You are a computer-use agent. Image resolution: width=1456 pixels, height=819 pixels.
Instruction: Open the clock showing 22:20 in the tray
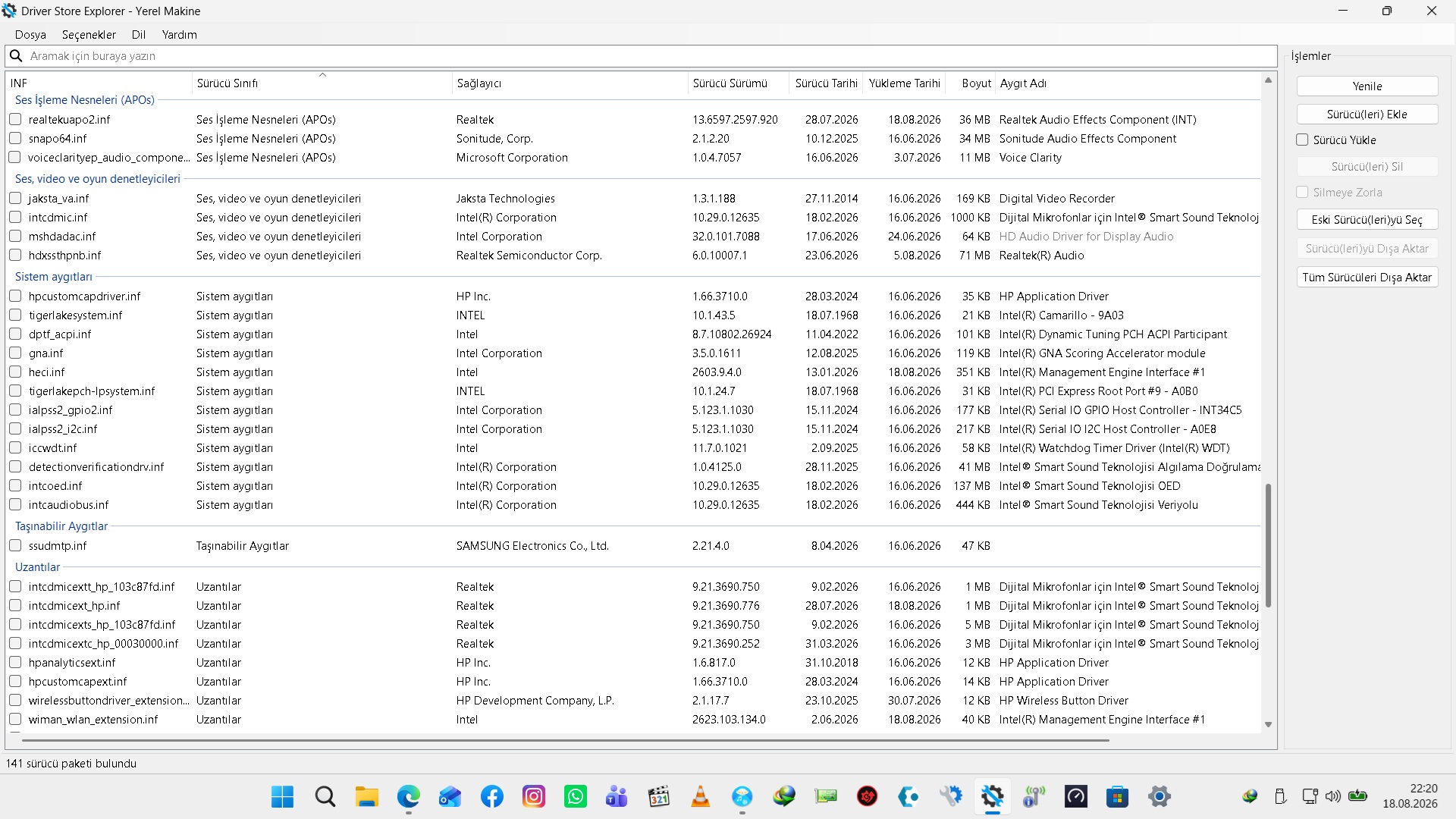[1410, 796]
